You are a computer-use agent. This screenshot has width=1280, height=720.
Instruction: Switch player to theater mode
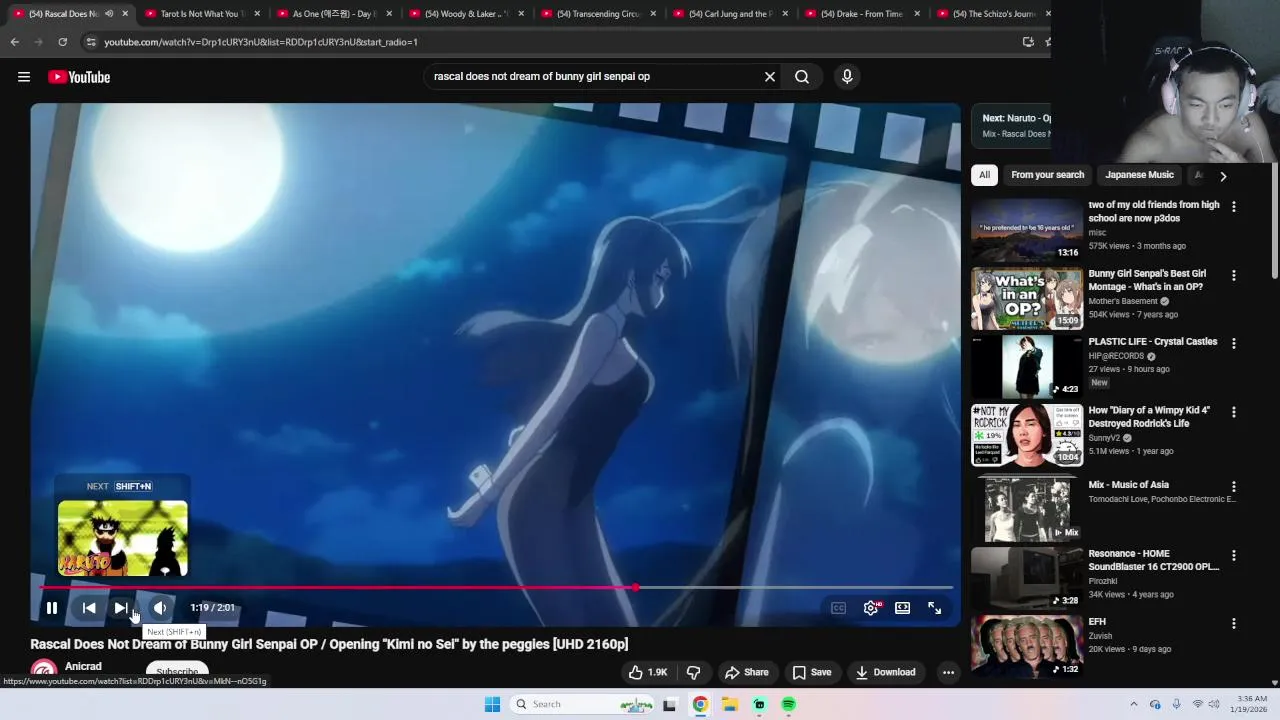coord(902,608)
